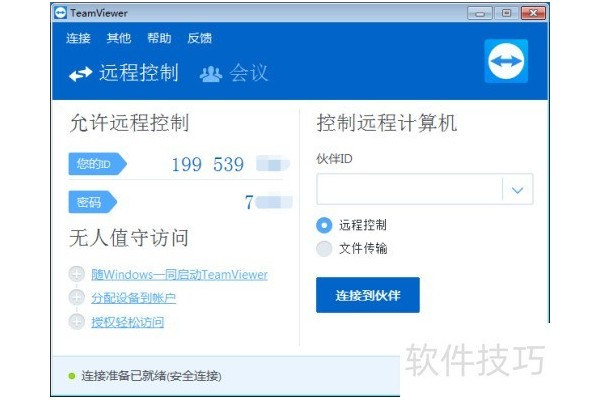Expand the 伙伴ID dropdown arrow
Screen dimensions: 600x400
click(x=517, y=189)
